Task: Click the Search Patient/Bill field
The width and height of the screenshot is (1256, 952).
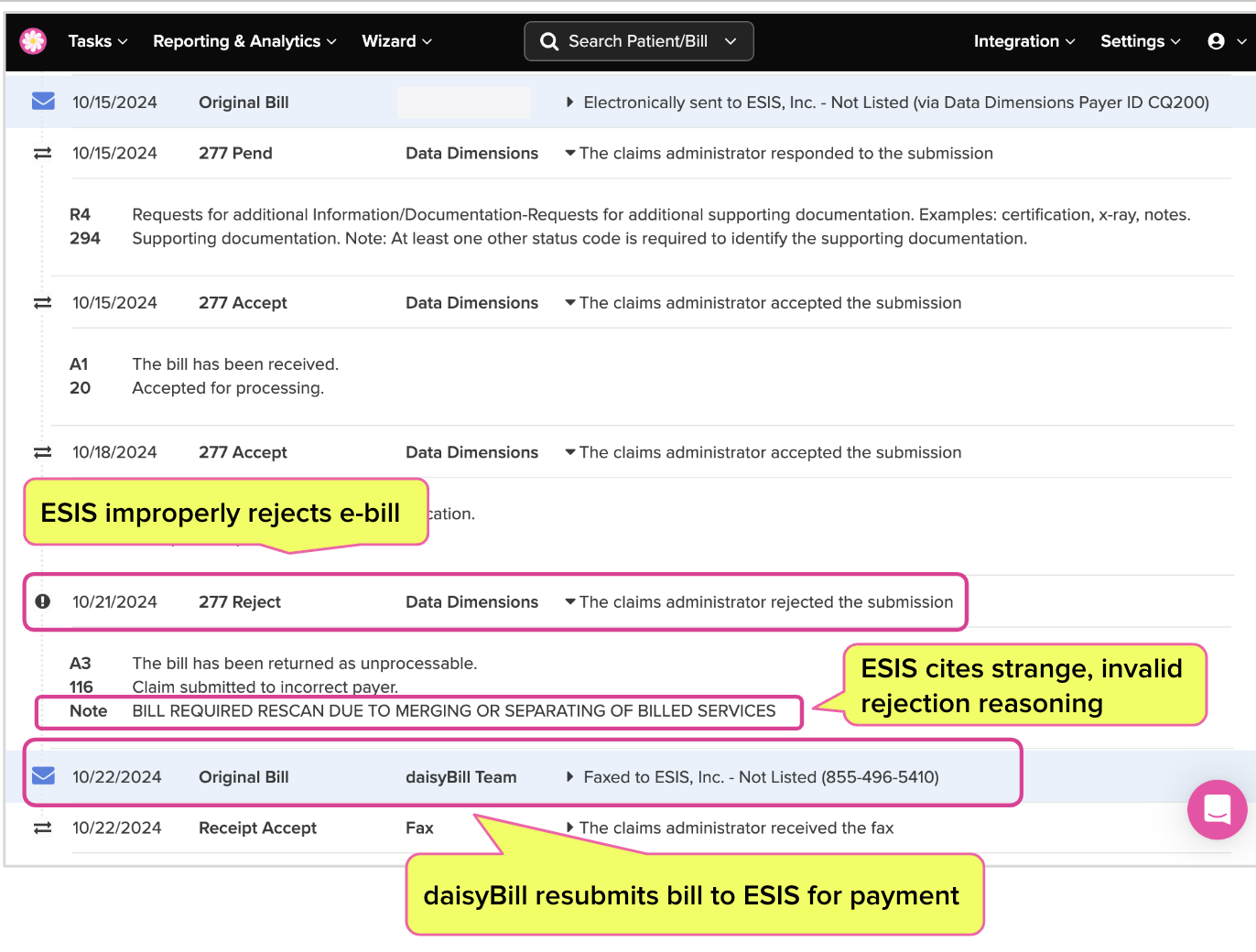Action: coord(638,41)
